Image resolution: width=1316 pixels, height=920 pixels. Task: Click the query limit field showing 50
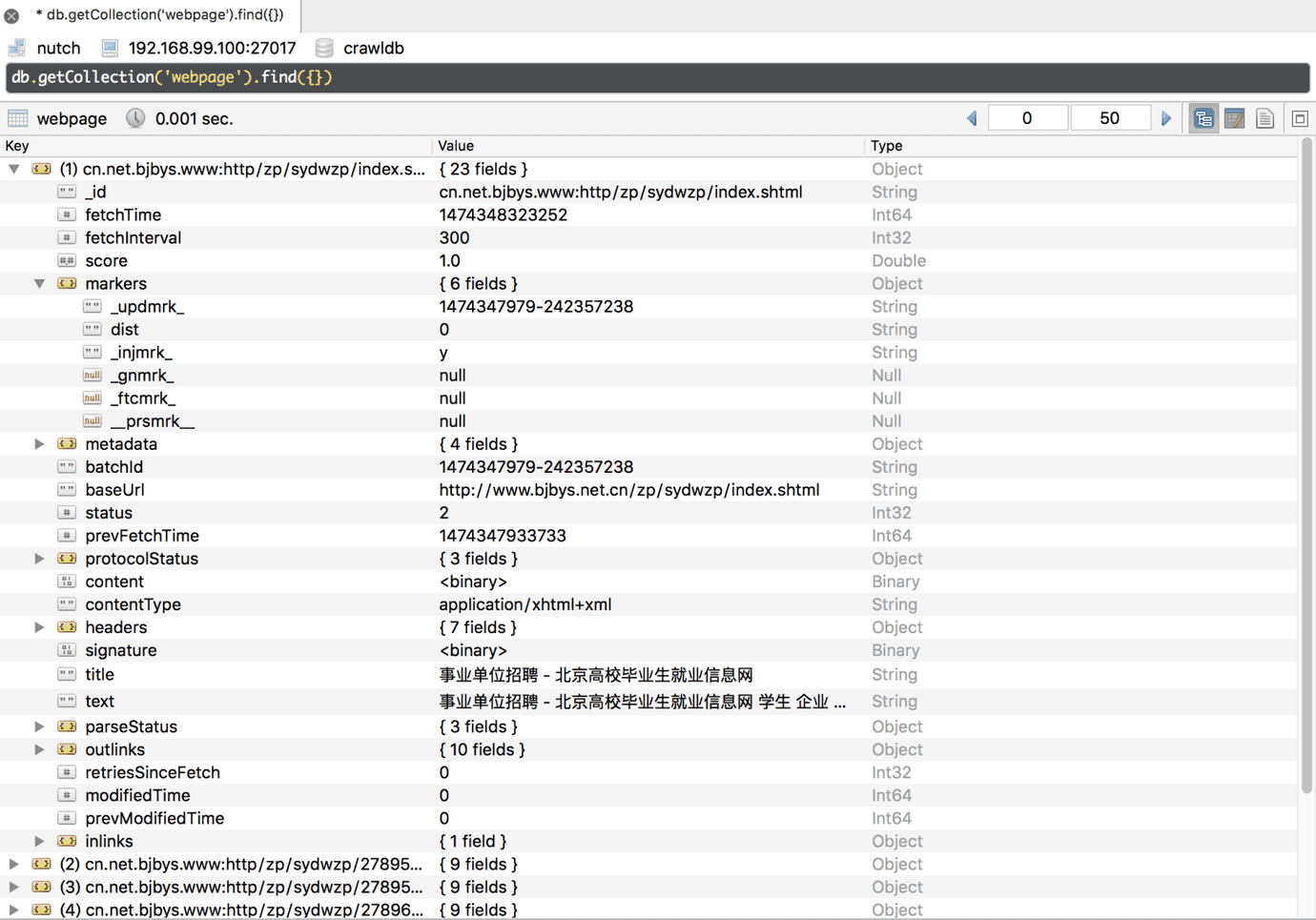1109,118
